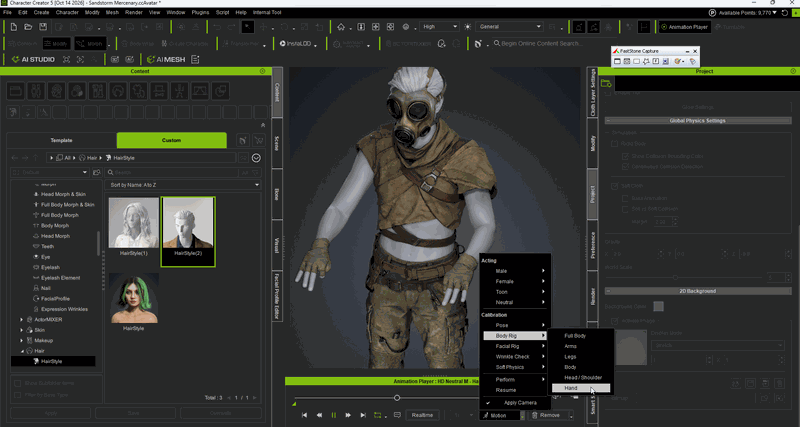Toggle Show Subfolder Items checkbox
800x427 pixels.
click(x=18, y=384)
